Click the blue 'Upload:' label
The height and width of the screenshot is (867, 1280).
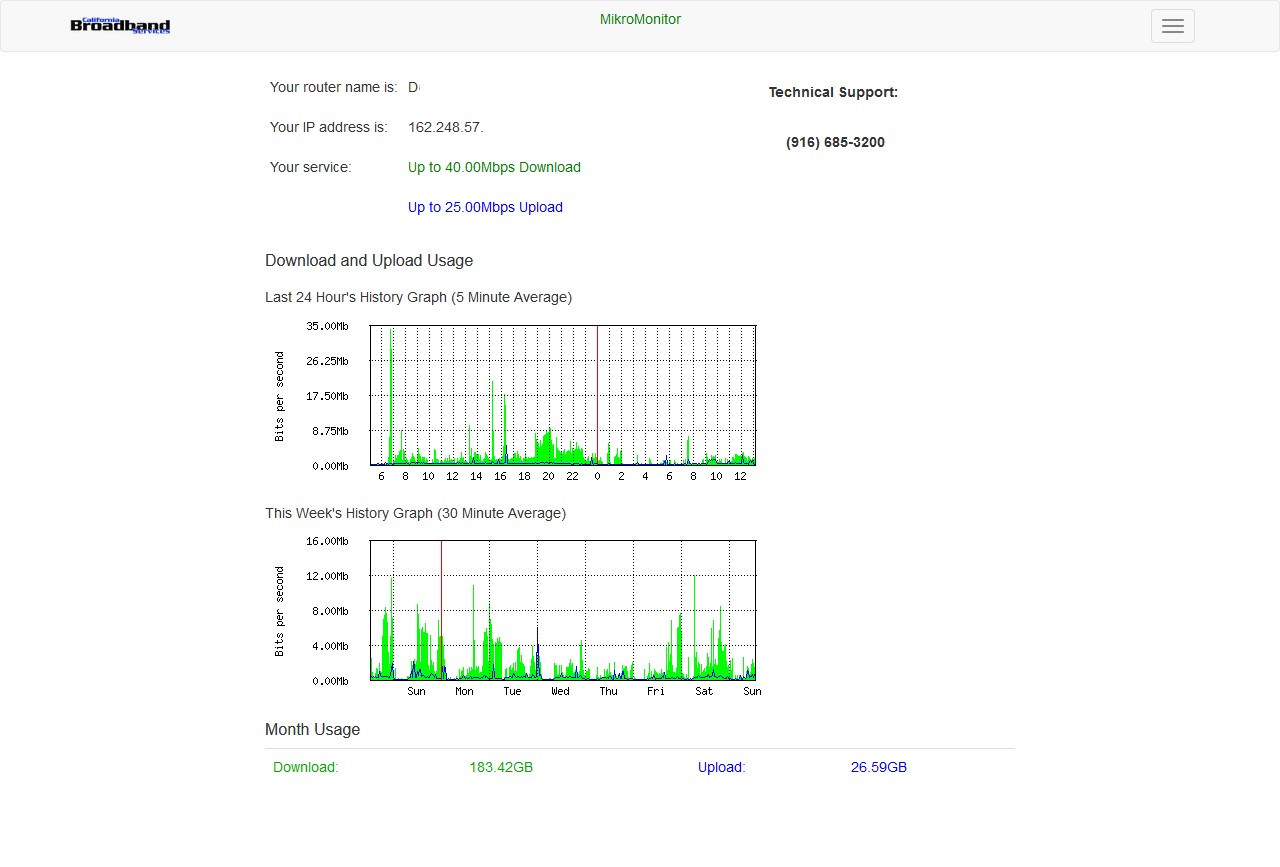tap(721, 767)
